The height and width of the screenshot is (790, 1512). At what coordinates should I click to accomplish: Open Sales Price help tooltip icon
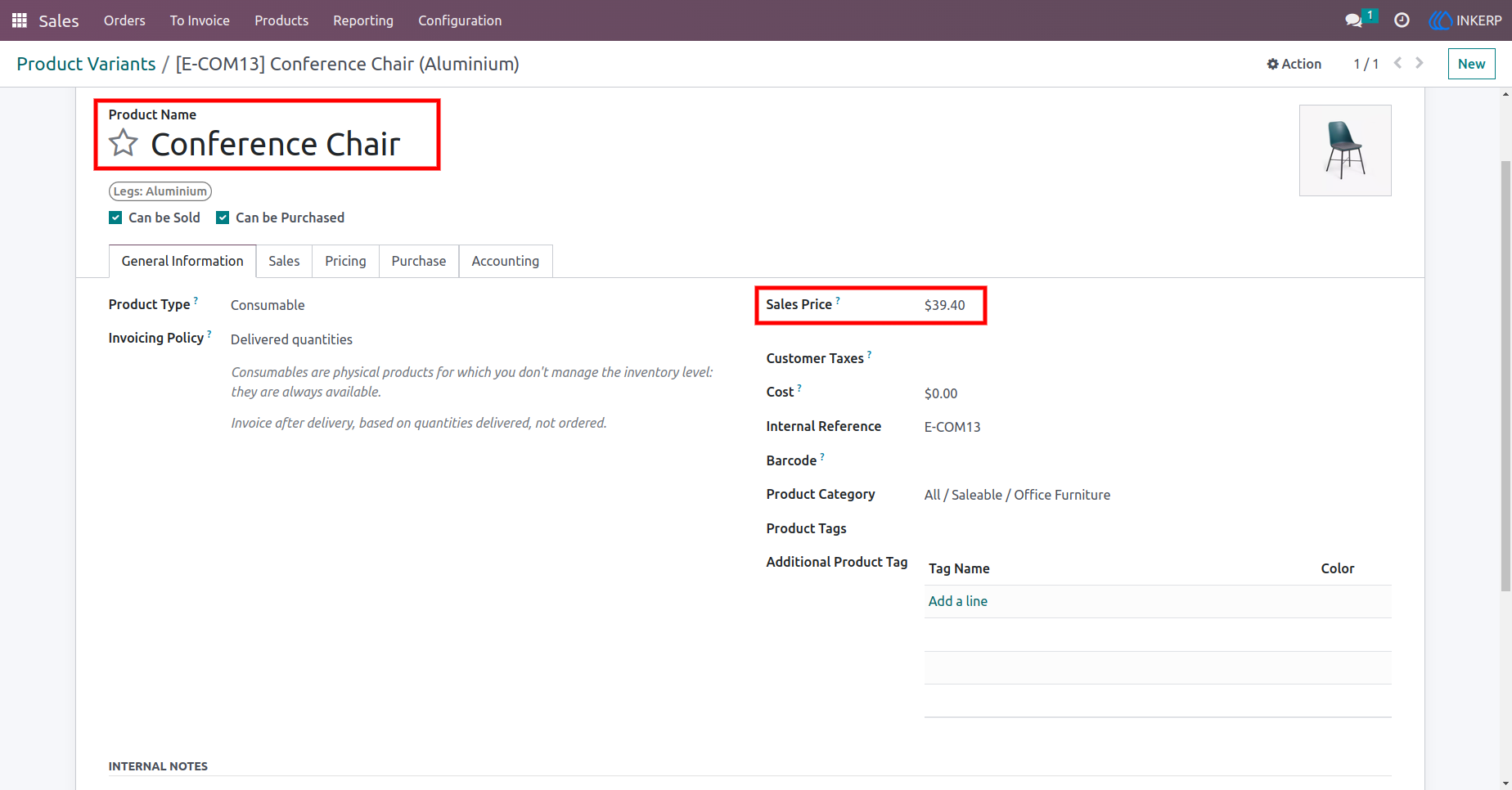[x=838, y=300]
